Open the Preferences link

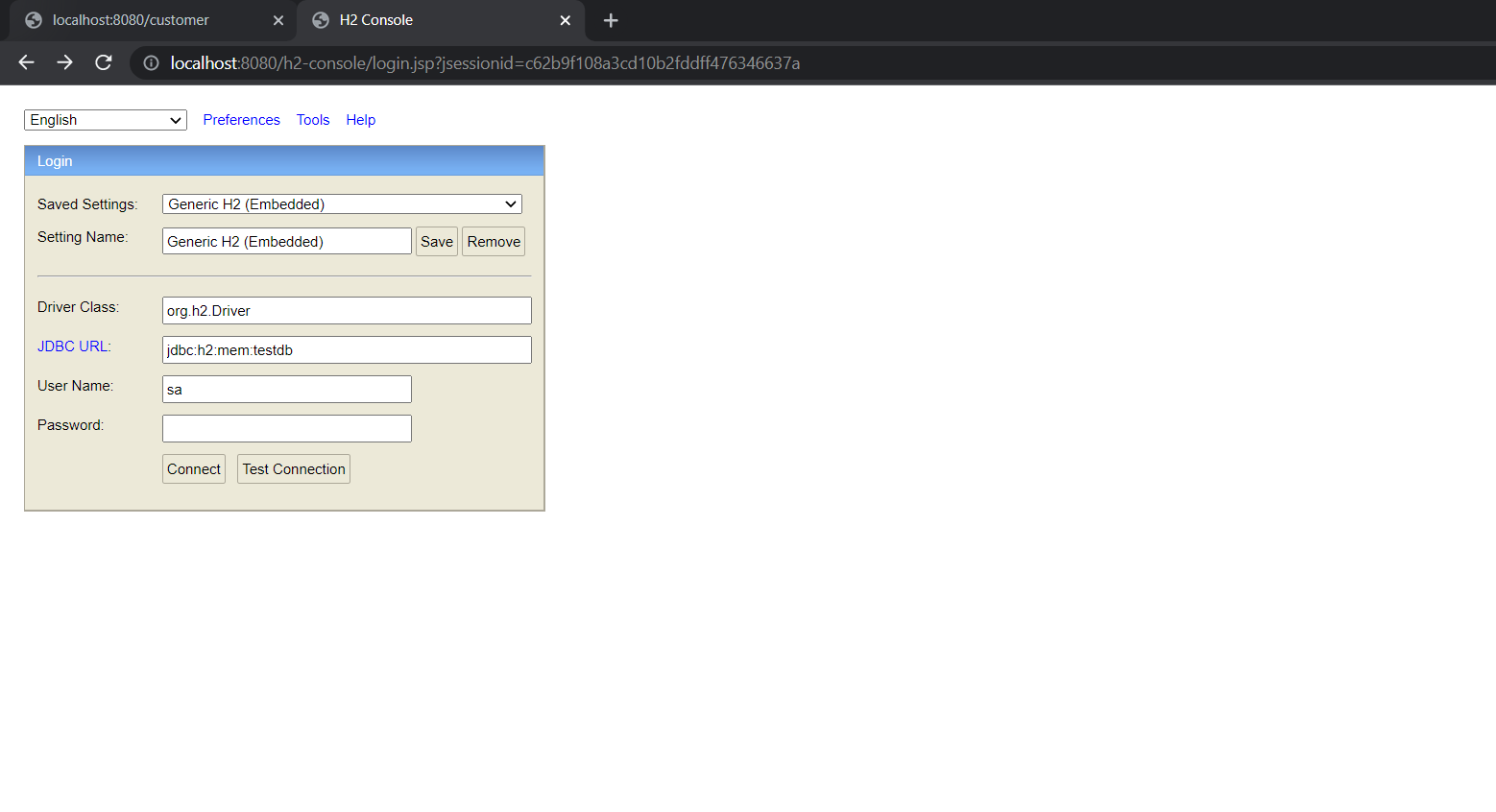241,119
